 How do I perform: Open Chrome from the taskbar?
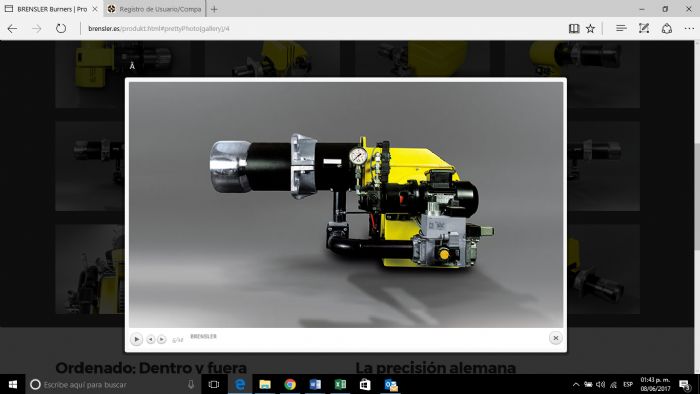point(290,384)
